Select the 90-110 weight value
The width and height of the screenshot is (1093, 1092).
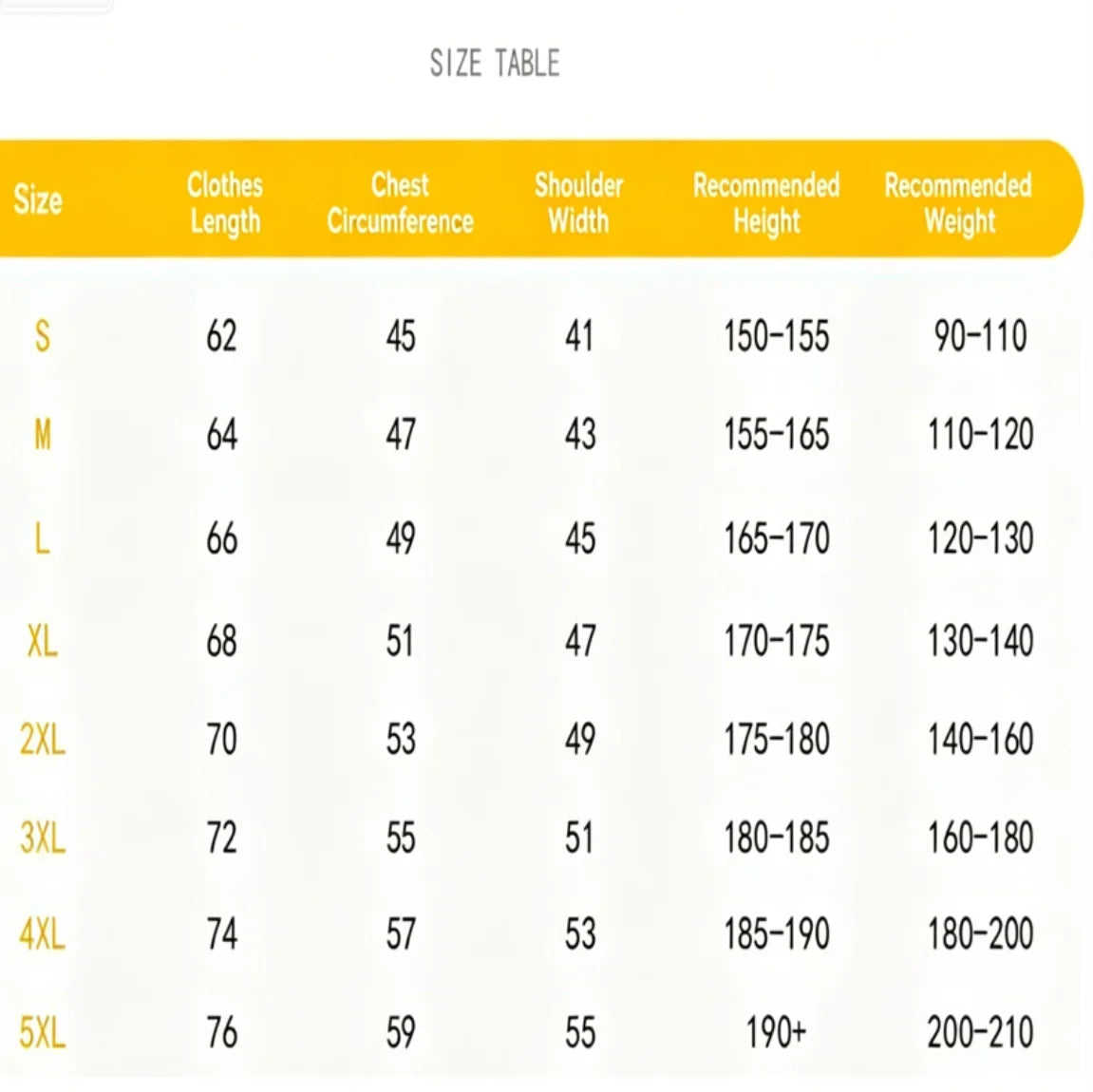pyautogui.click(x=981, y=336)
